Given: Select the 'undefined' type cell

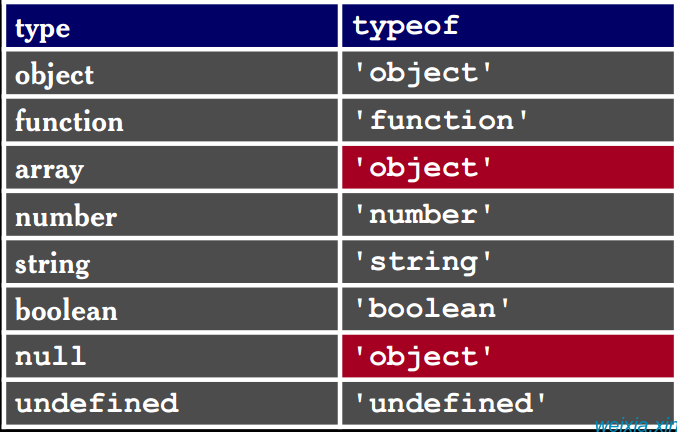Looking at the screenshot, I should click(x=172, y=403).
